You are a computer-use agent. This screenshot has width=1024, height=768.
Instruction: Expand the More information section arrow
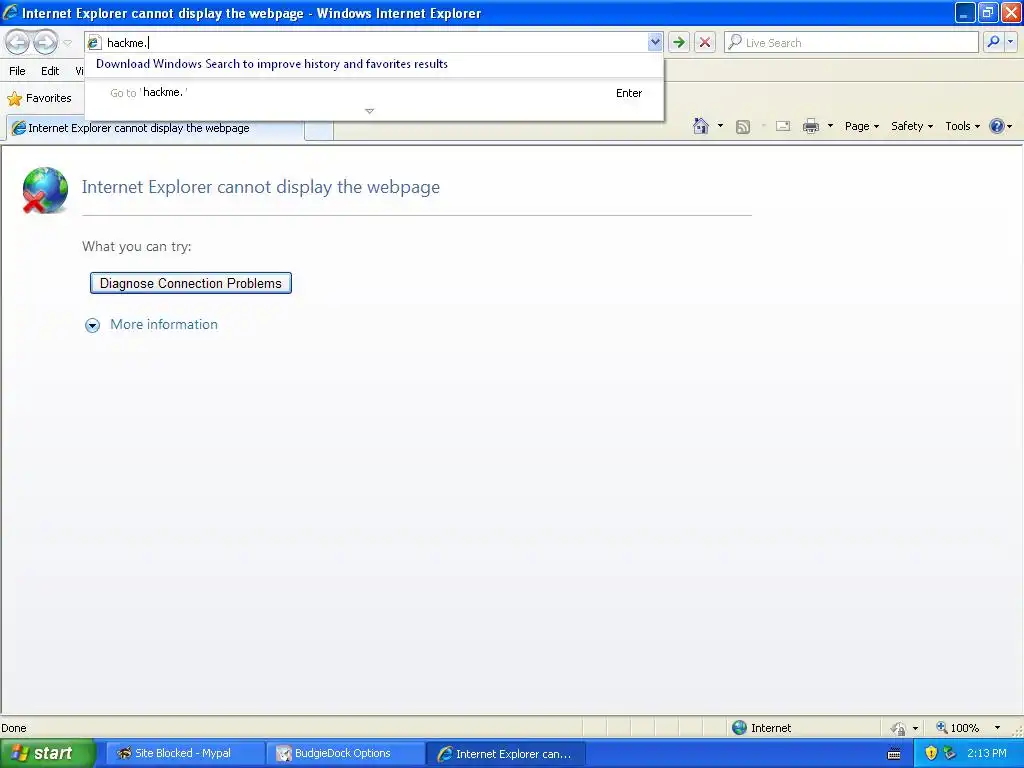93,325
